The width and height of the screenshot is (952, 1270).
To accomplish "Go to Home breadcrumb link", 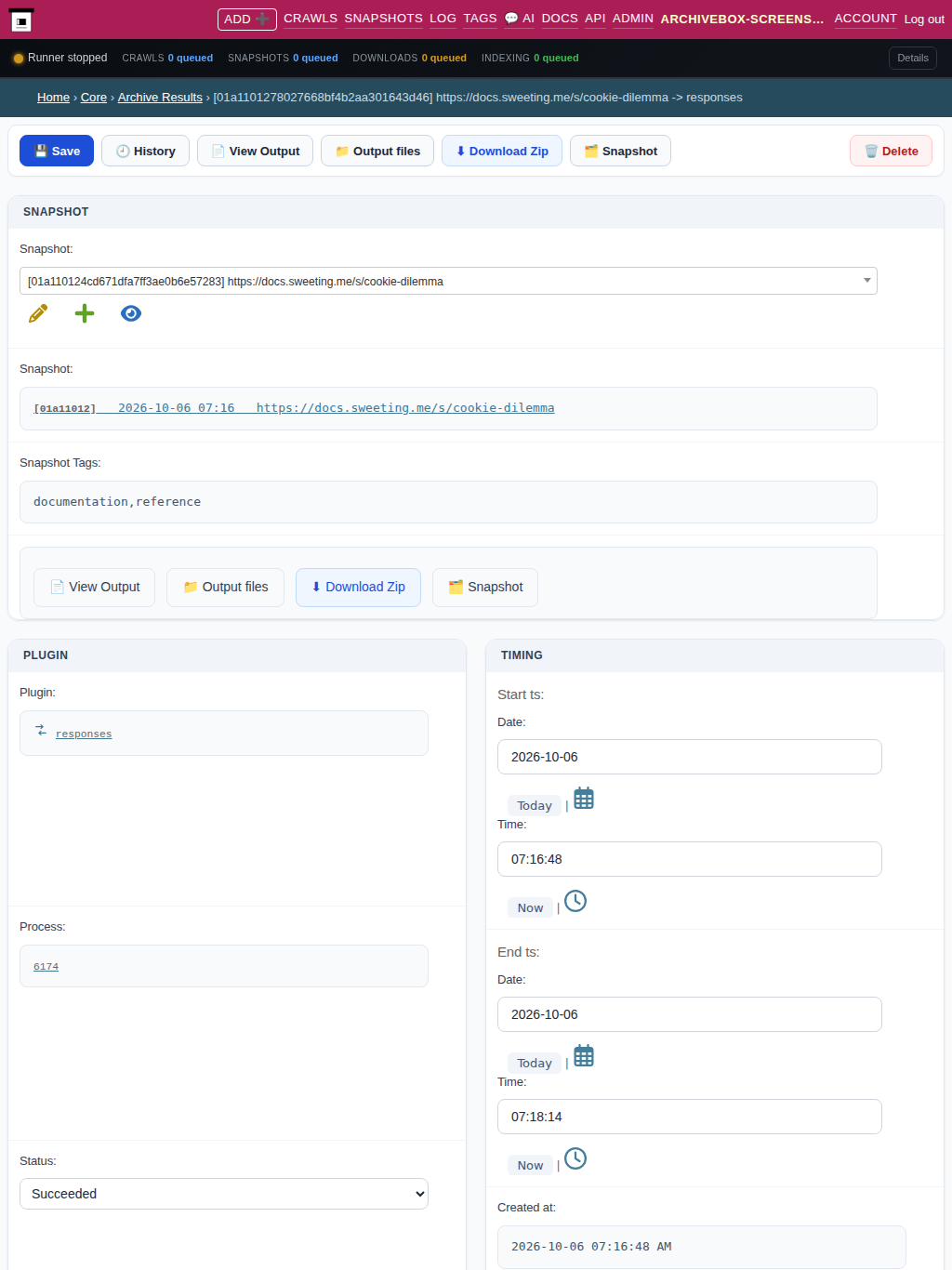I will pyautogui.click(x=53, y=98).
